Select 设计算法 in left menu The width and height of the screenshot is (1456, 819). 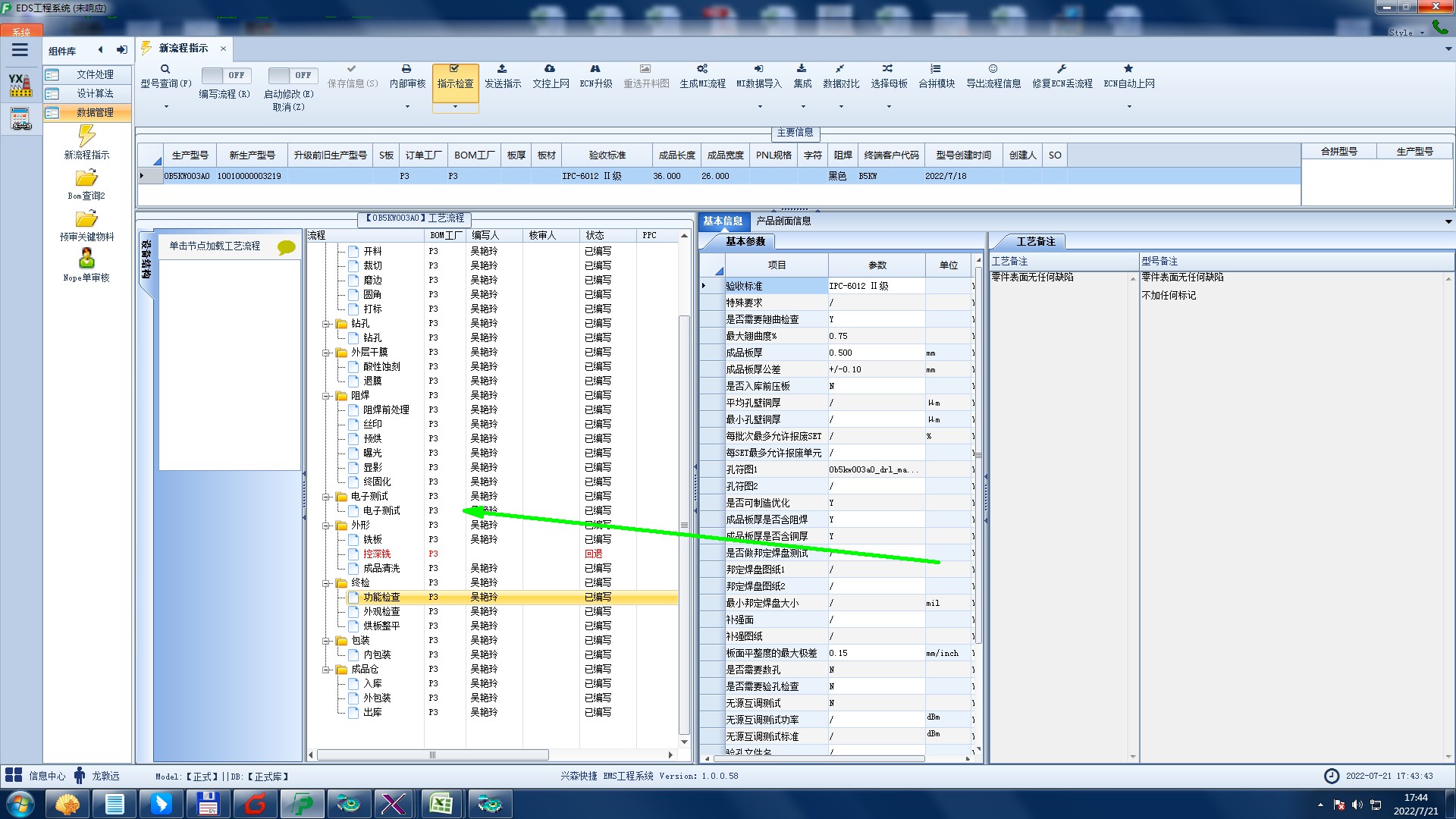(x=95, y=93)
